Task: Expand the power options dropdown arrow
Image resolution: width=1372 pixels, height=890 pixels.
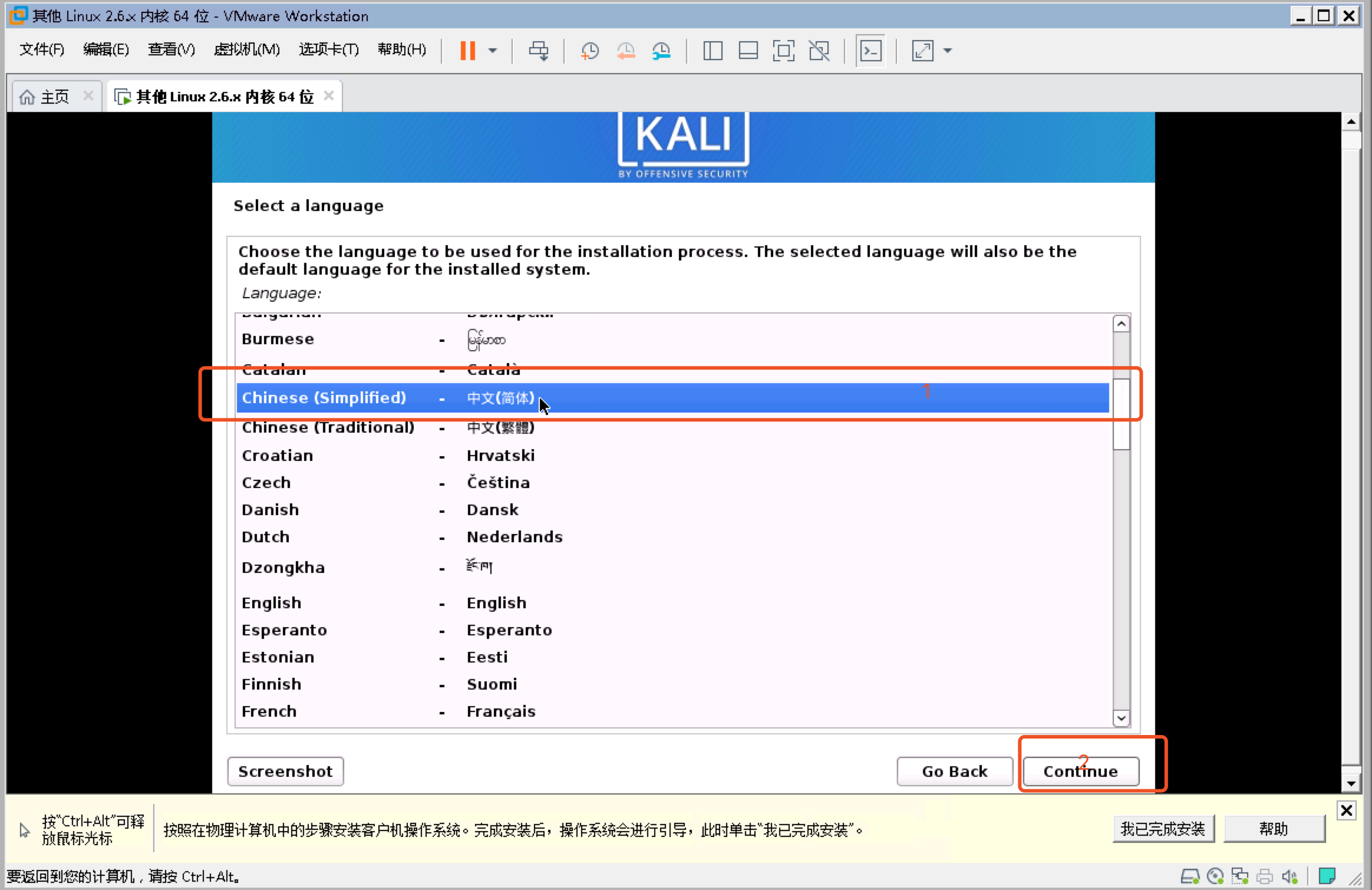Action: coord(493,51)
